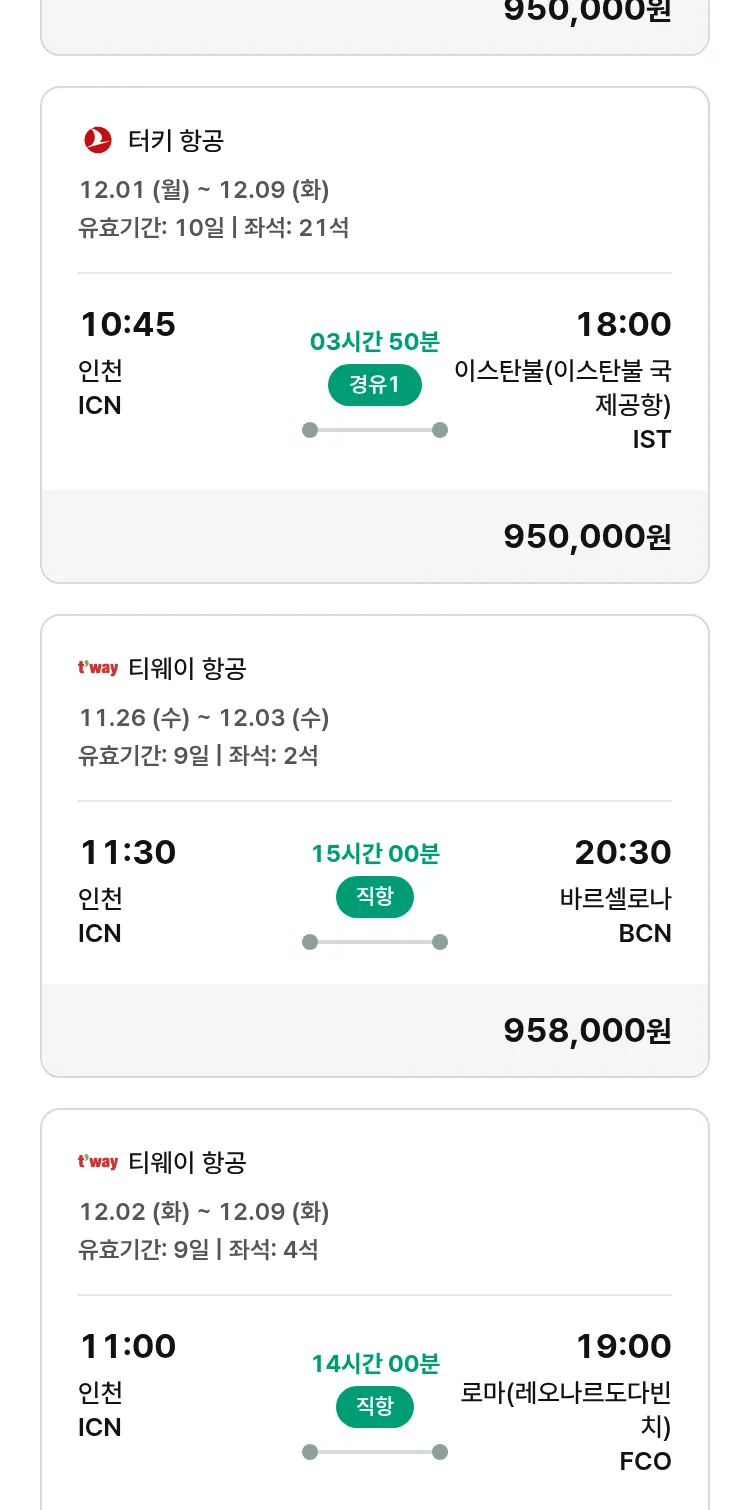Image resolution: width=750 pixels, height=1510 pixels.
Task: Tap the 경유1 layover badge
Action: click(375, 385)
